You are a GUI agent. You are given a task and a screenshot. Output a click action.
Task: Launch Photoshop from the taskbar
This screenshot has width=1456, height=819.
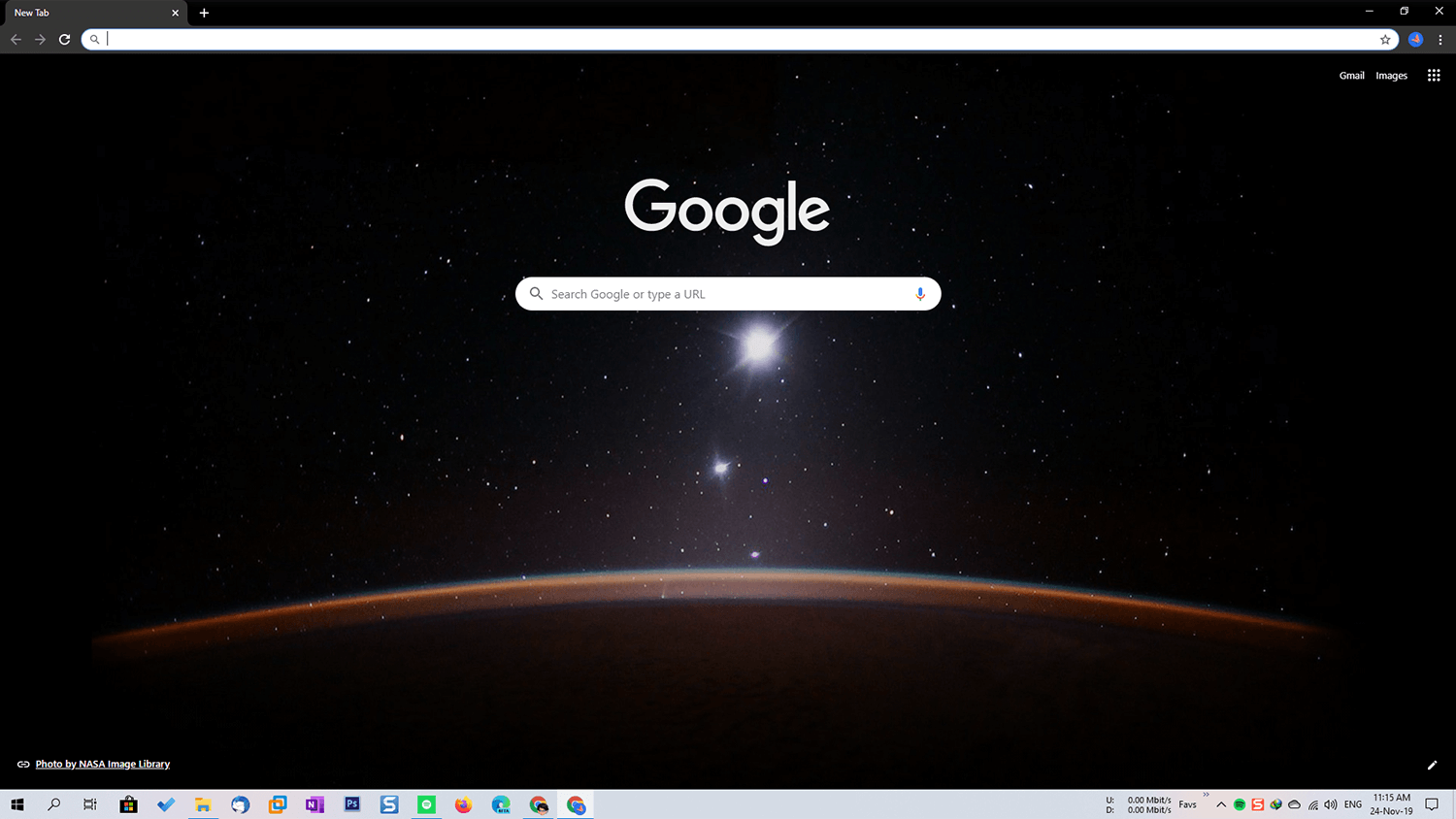[x=352, y=804]
